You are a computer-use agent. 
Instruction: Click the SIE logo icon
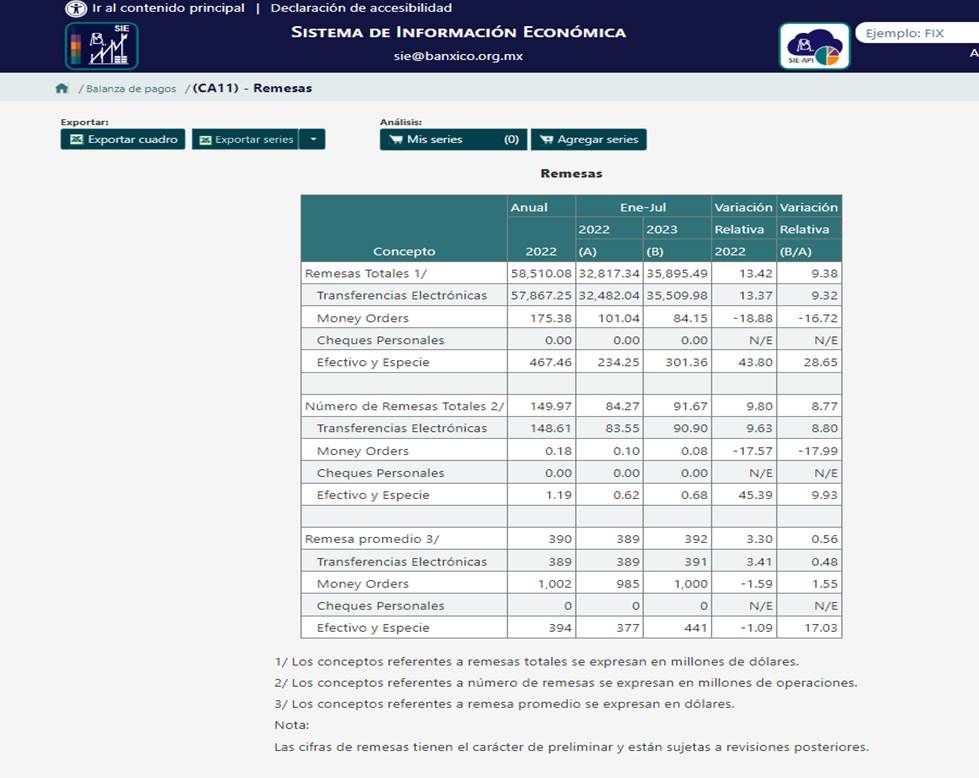101,46
